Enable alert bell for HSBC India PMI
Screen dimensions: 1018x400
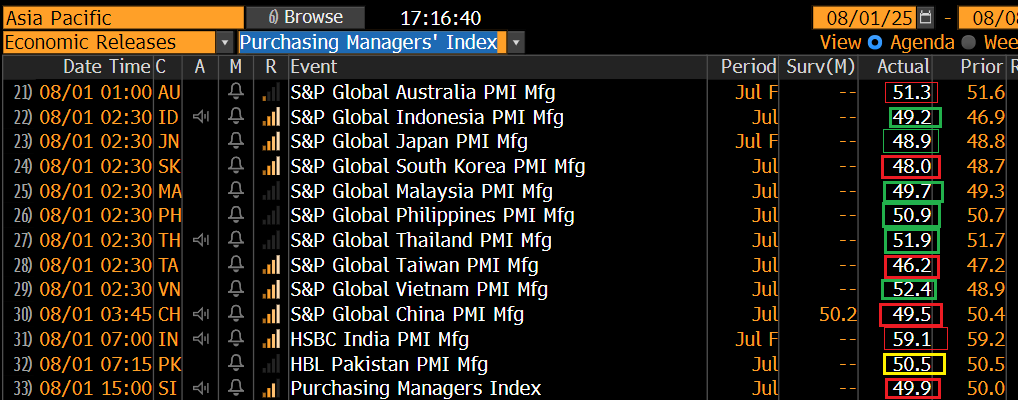[236, 339]
